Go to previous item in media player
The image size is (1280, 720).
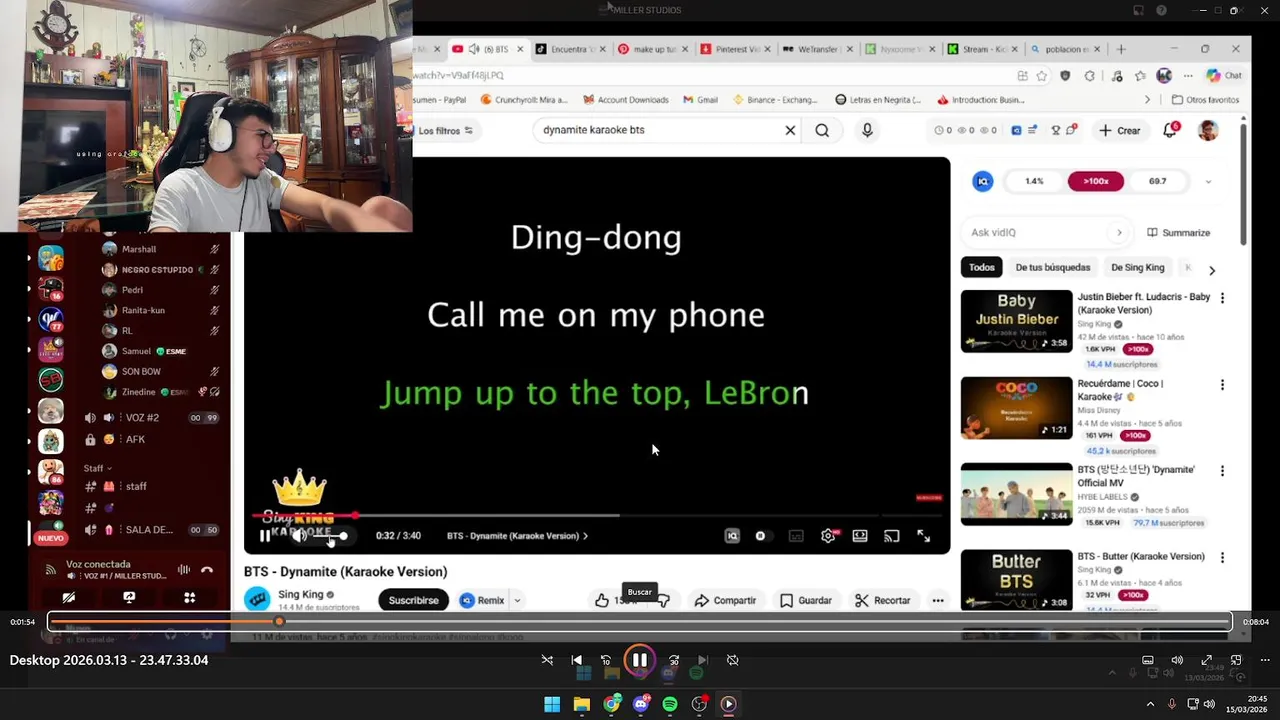click(x=576, y=660)
